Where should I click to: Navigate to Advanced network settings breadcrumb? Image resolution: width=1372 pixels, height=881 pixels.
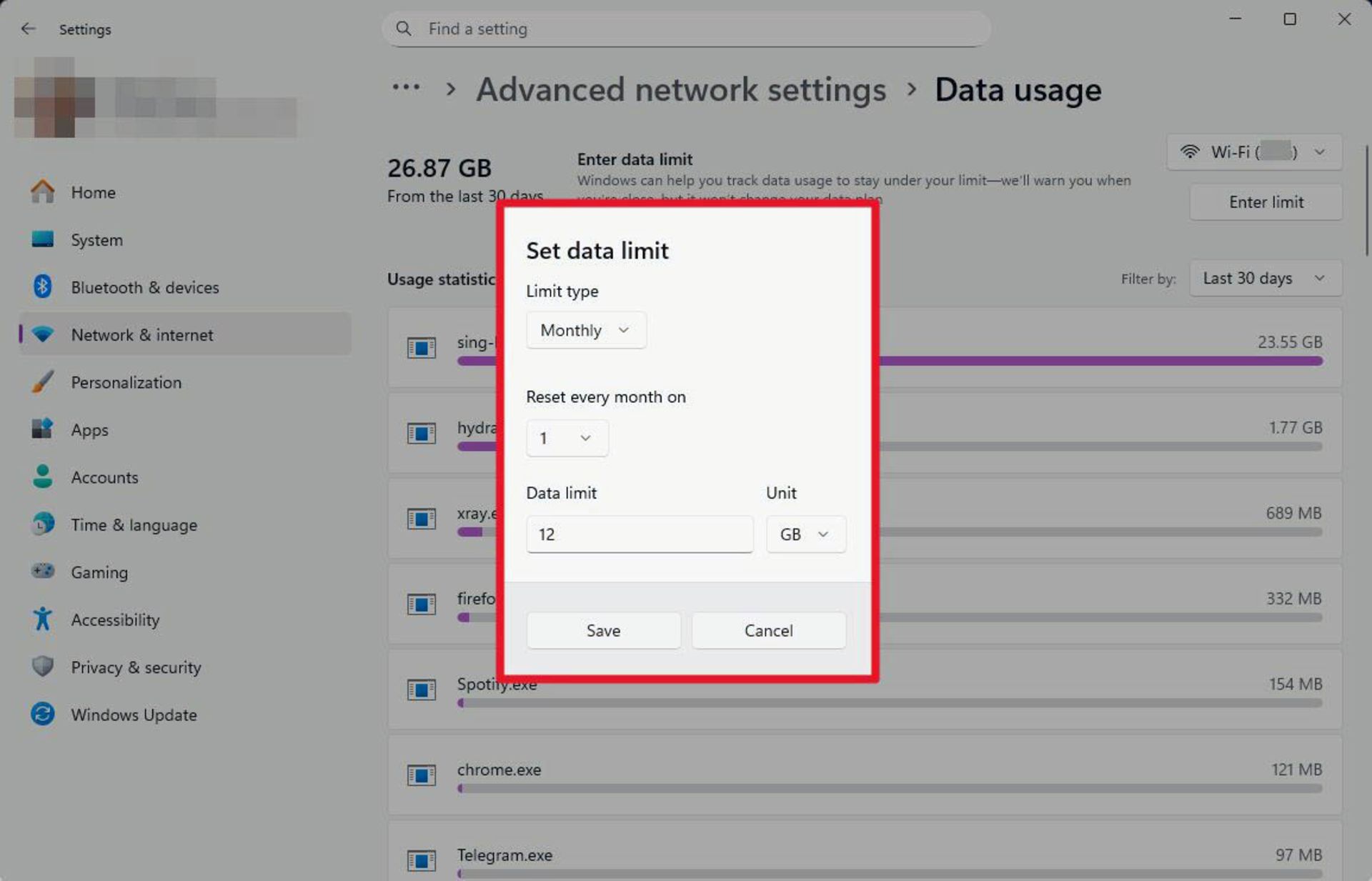[681, 89]
